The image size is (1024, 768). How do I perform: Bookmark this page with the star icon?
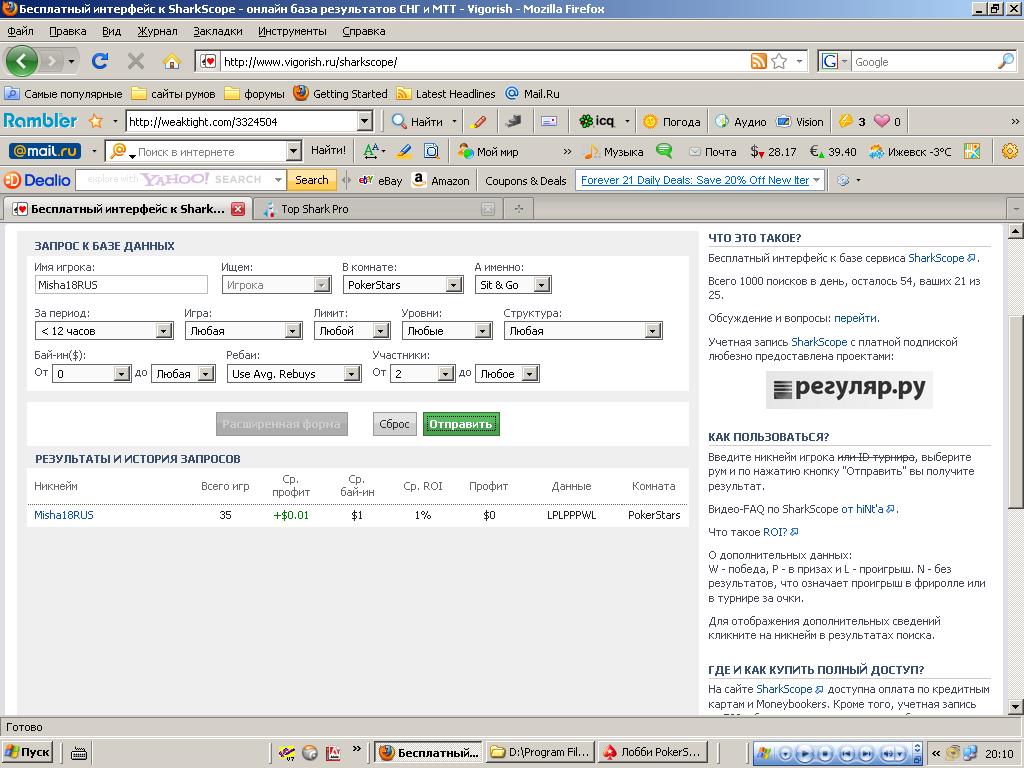click(779, 61)
